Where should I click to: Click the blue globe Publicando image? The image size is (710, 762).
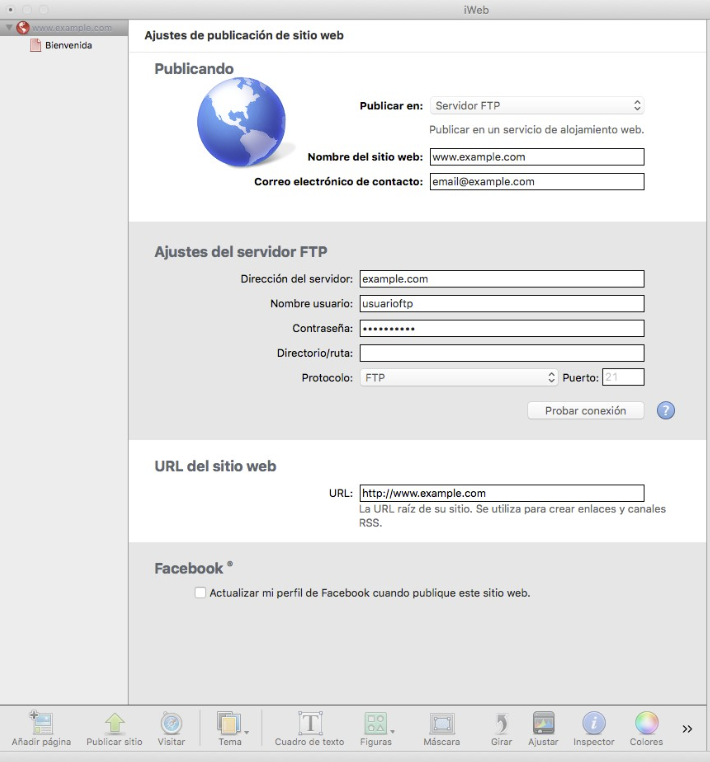pos(242,122)
